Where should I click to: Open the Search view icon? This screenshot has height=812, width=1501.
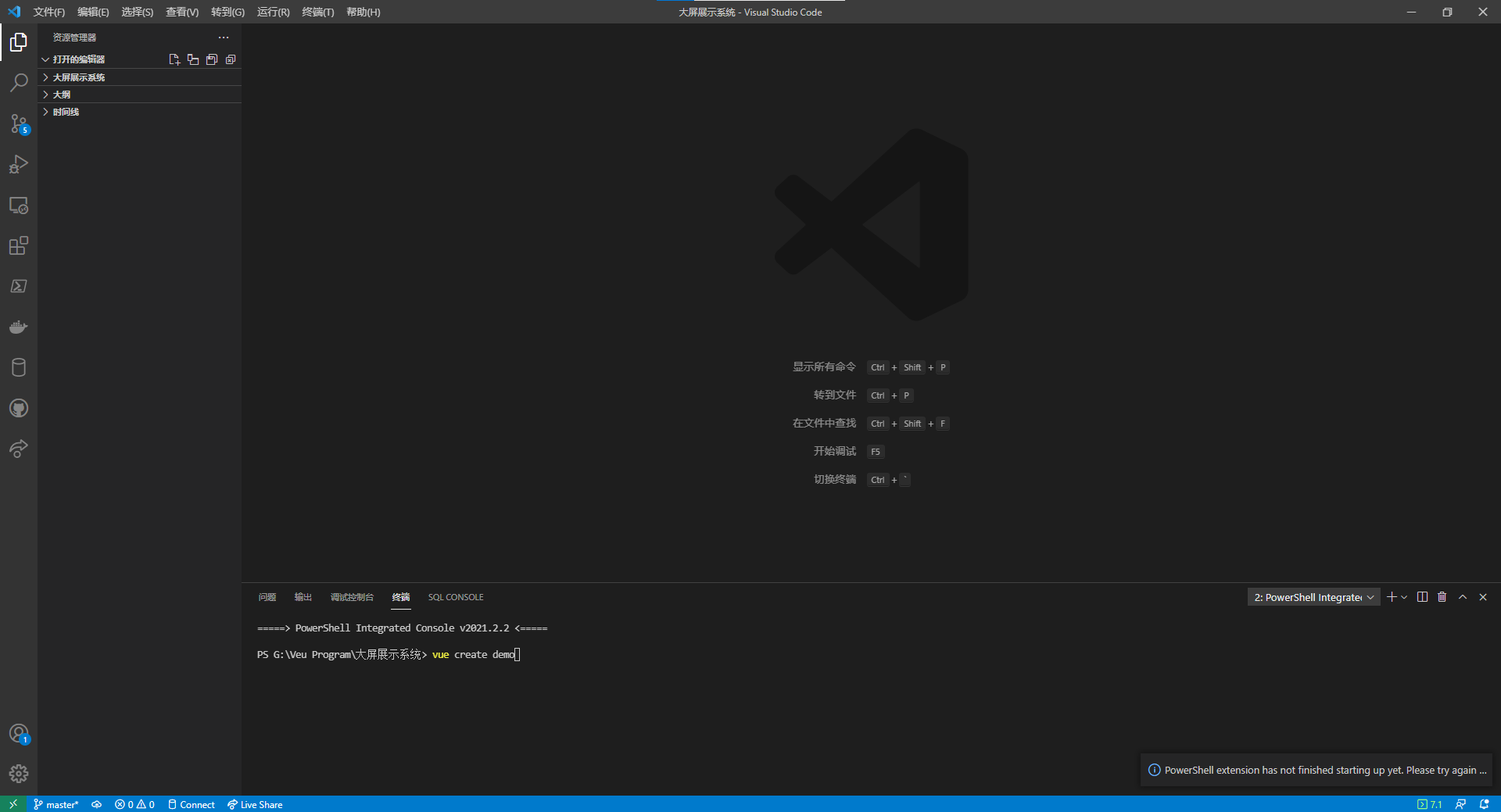[19, 83]
